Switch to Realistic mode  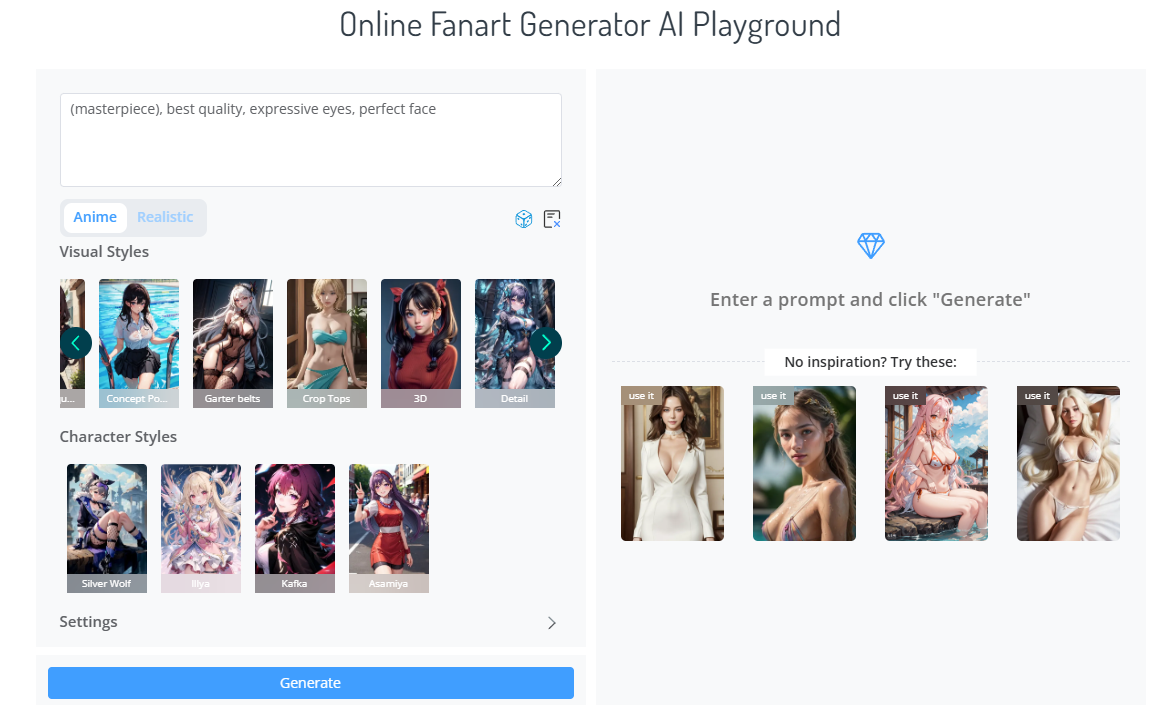point(165,217)
